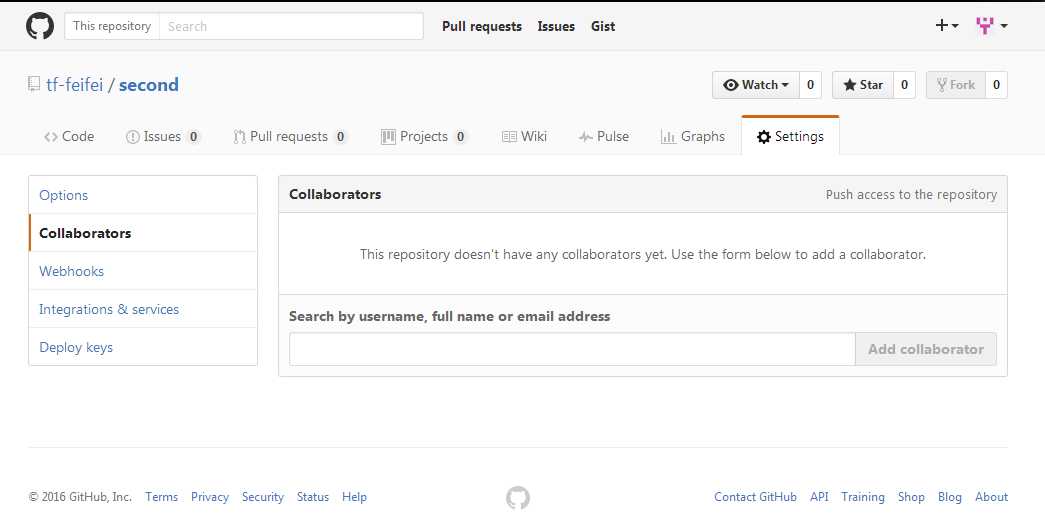Open the Wiki tab
The height and width of the screenshot is (530, 1045).
tap(524, 137)
